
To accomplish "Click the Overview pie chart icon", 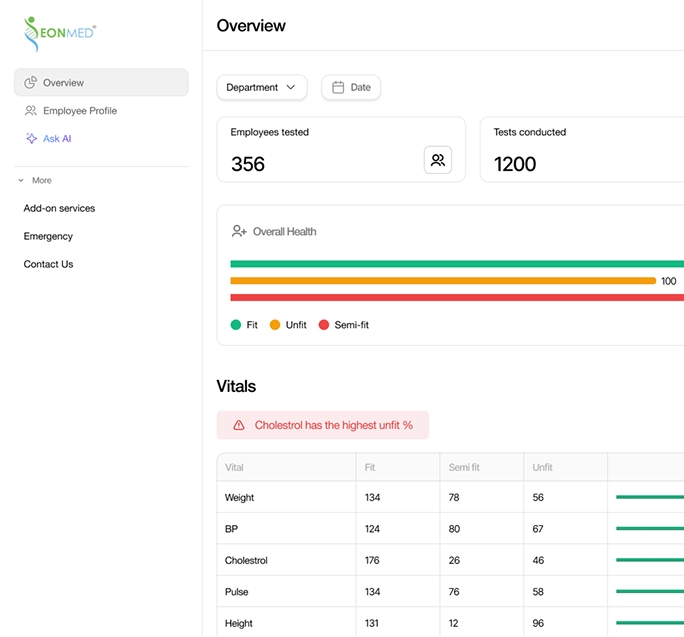I will pyautogui.click(x=31, y=83).
